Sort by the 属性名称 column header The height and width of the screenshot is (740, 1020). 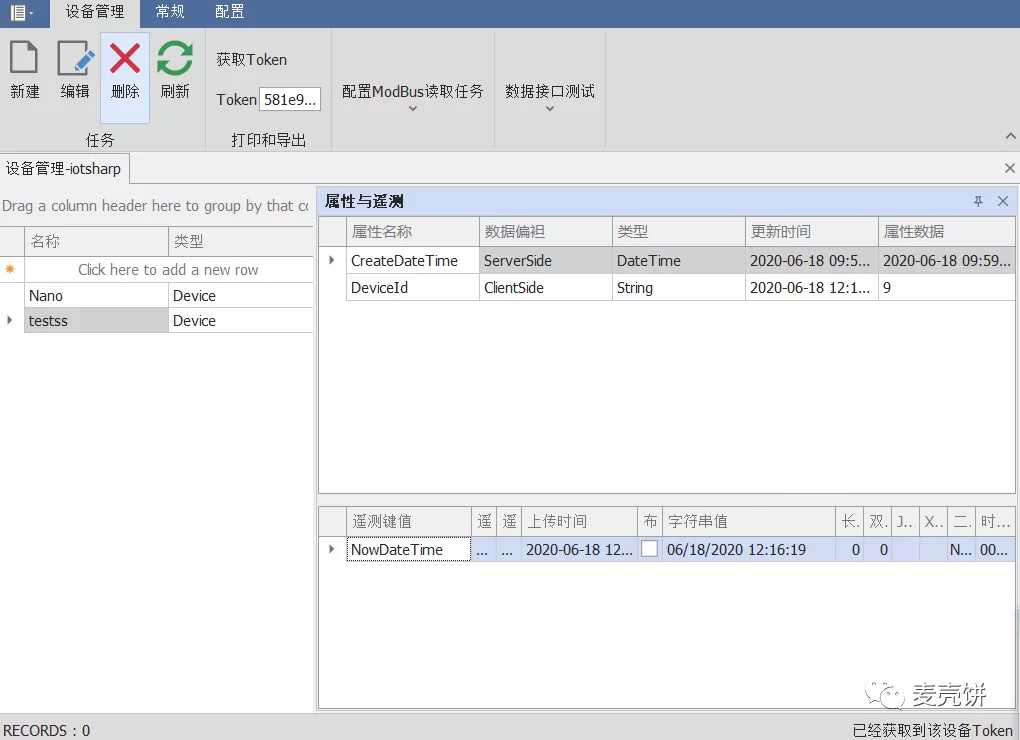click(x=412, y=231)
